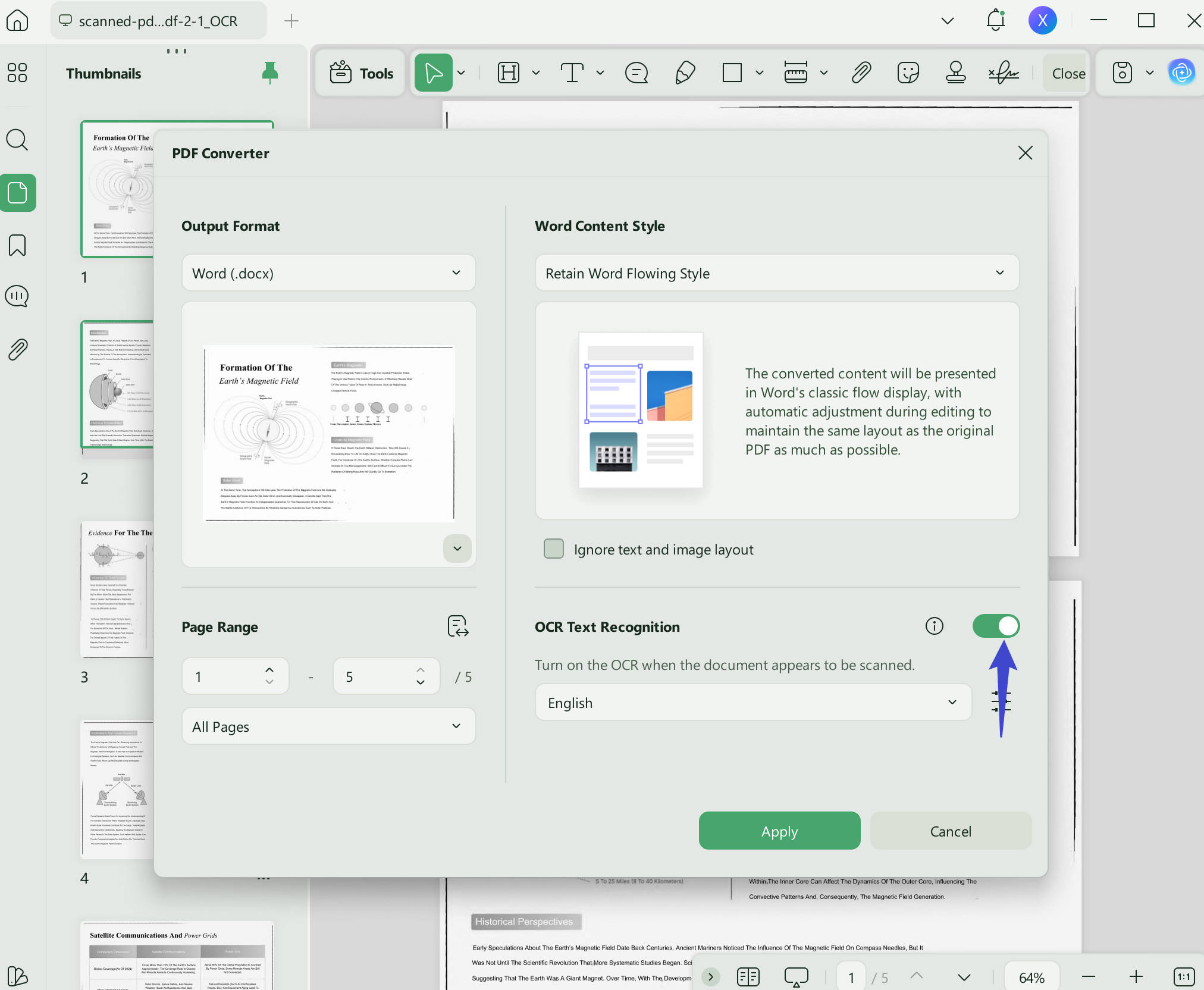Open the Retain Word Flowing Style dropdown
1204x990 pixels.
pyautogui.click(x=777, y=273)
